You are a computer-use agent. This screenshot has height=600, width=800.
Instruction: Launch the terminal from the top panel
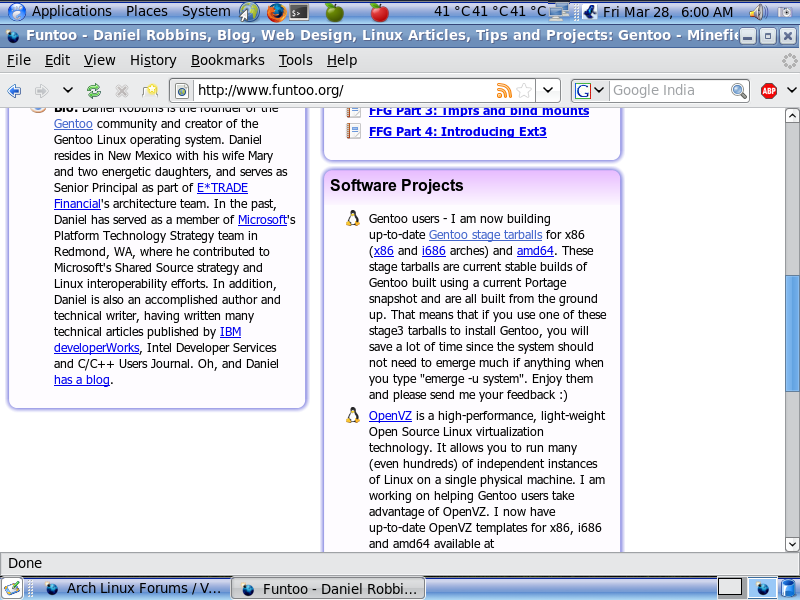(299, 12)
